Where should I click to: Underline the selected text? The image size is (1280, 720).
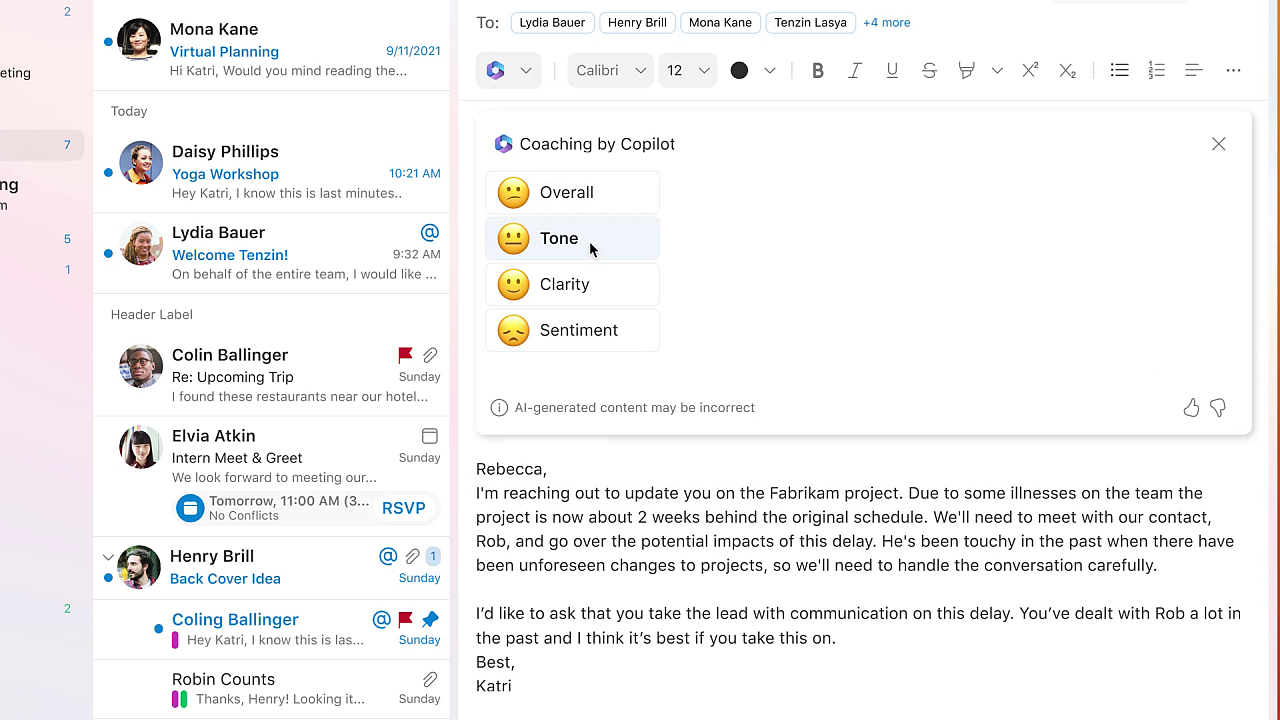(x=892, y=70)
